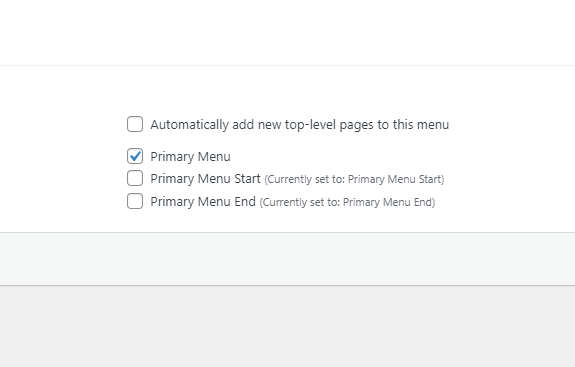The image size is (575, 367).
Task: Click the blue checkmark beside Primary Menu
Action: (135, 156)
